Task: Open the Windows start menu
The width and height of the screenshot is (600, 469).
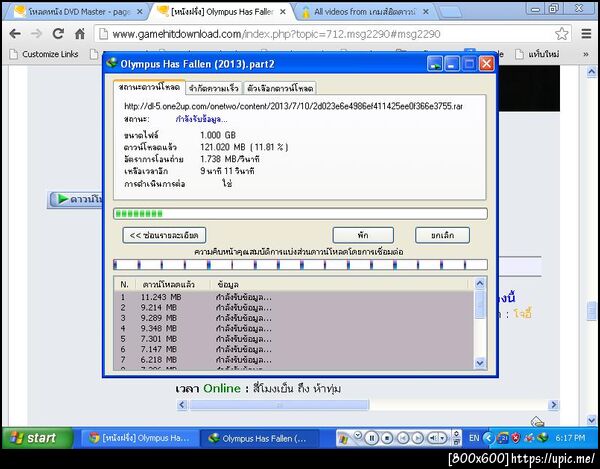Action: click(37, 438)
